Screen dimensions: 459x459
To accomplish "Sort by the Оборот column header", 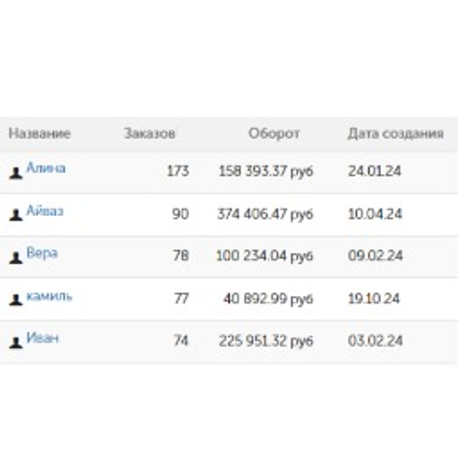I will (x=274, y=134).
